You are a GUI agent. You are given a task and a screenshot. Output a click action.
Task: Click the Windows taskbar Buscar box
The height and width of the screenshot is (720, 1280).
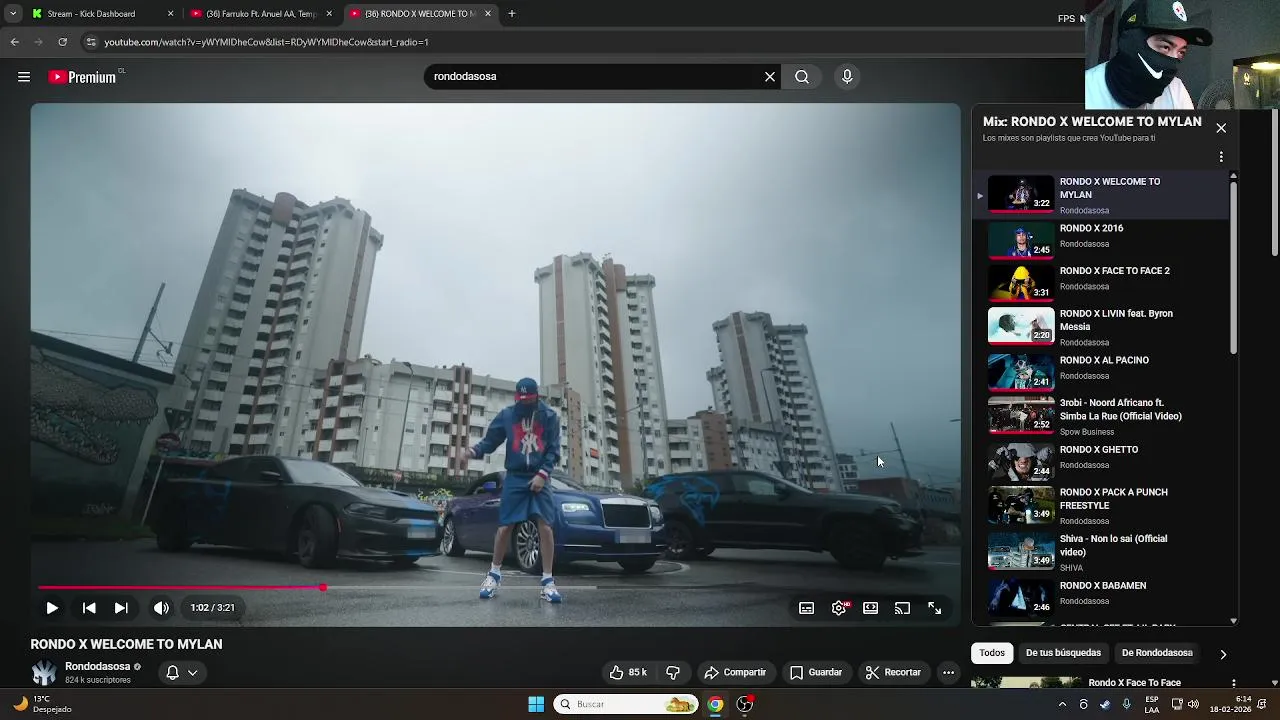626,704
